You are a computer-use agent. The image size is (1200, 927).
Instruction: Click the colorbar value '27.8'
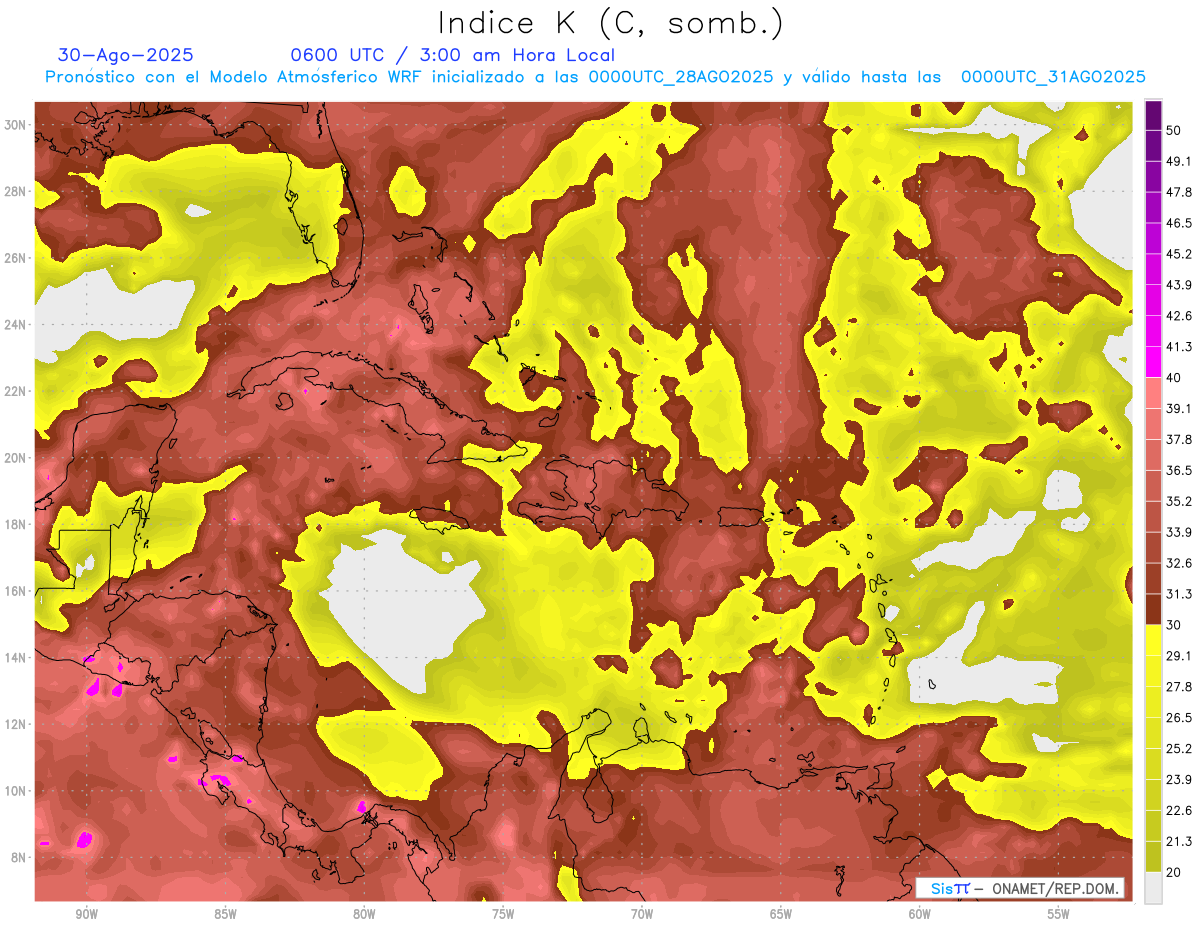coord(1178,688)
